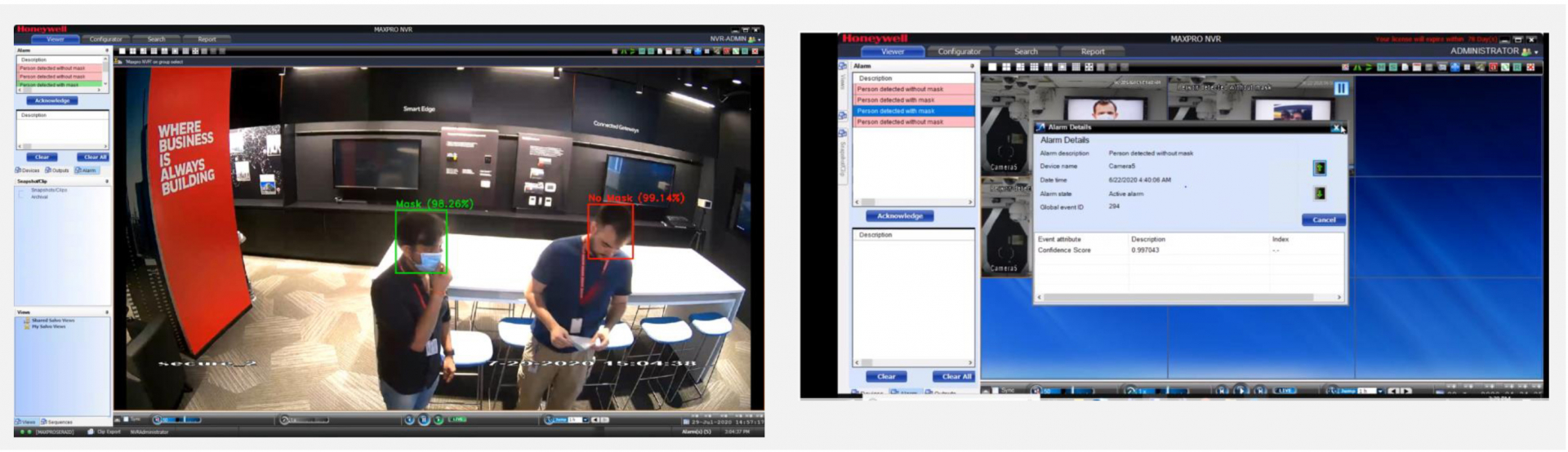
Task: Click the 'Index' column header in Alarm Details
Action: click(1280, 239)
